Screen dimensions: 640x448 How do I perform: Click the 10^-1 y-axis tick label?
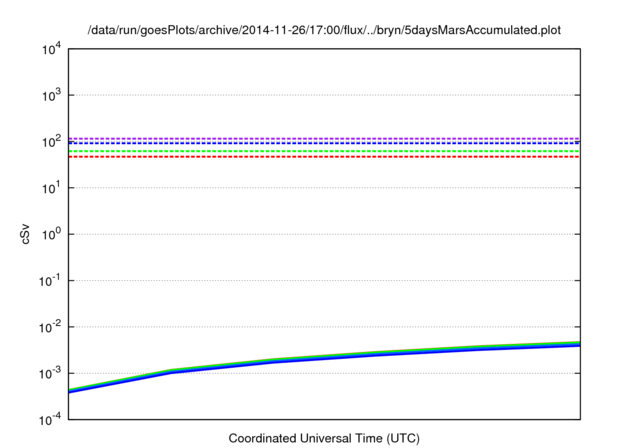[x=50, y=281]
